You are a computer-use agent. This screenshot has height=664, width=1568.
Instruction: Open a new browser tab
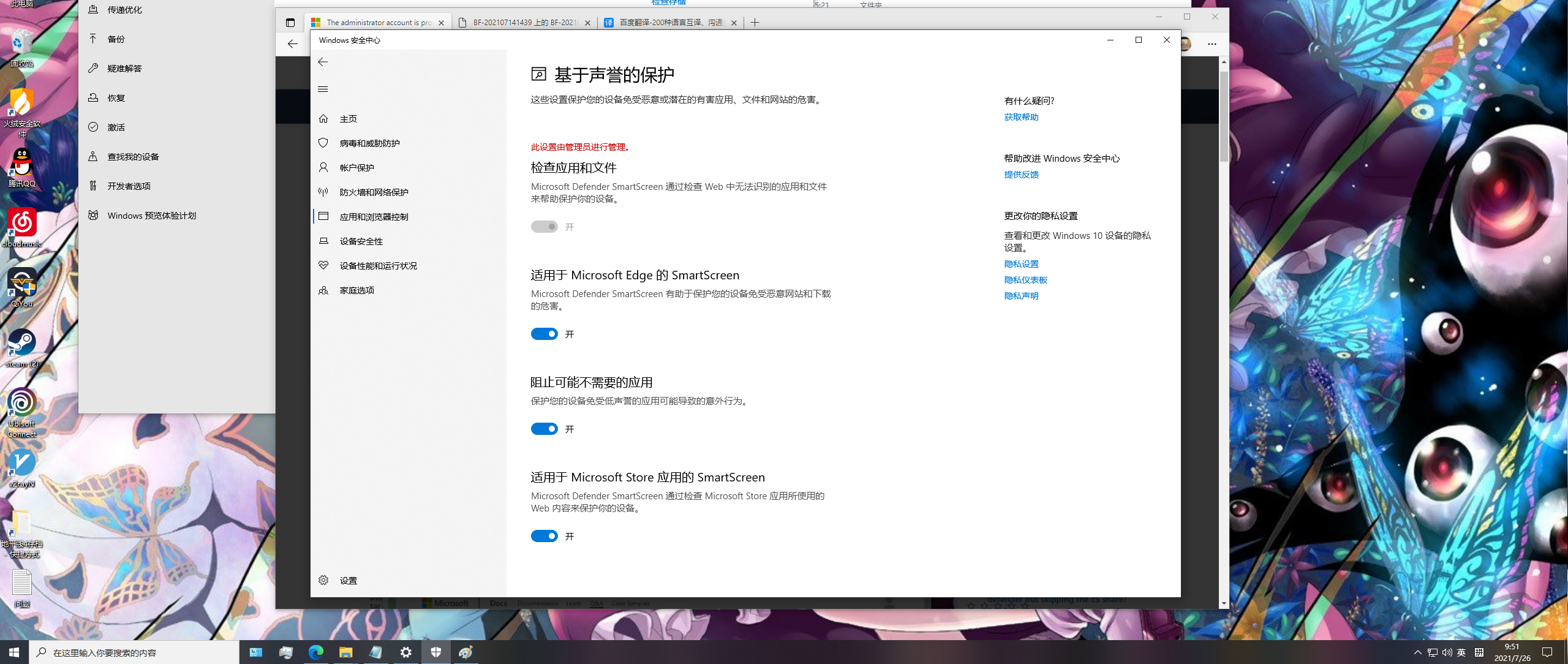pyautogui.click(x=755, y=23)
